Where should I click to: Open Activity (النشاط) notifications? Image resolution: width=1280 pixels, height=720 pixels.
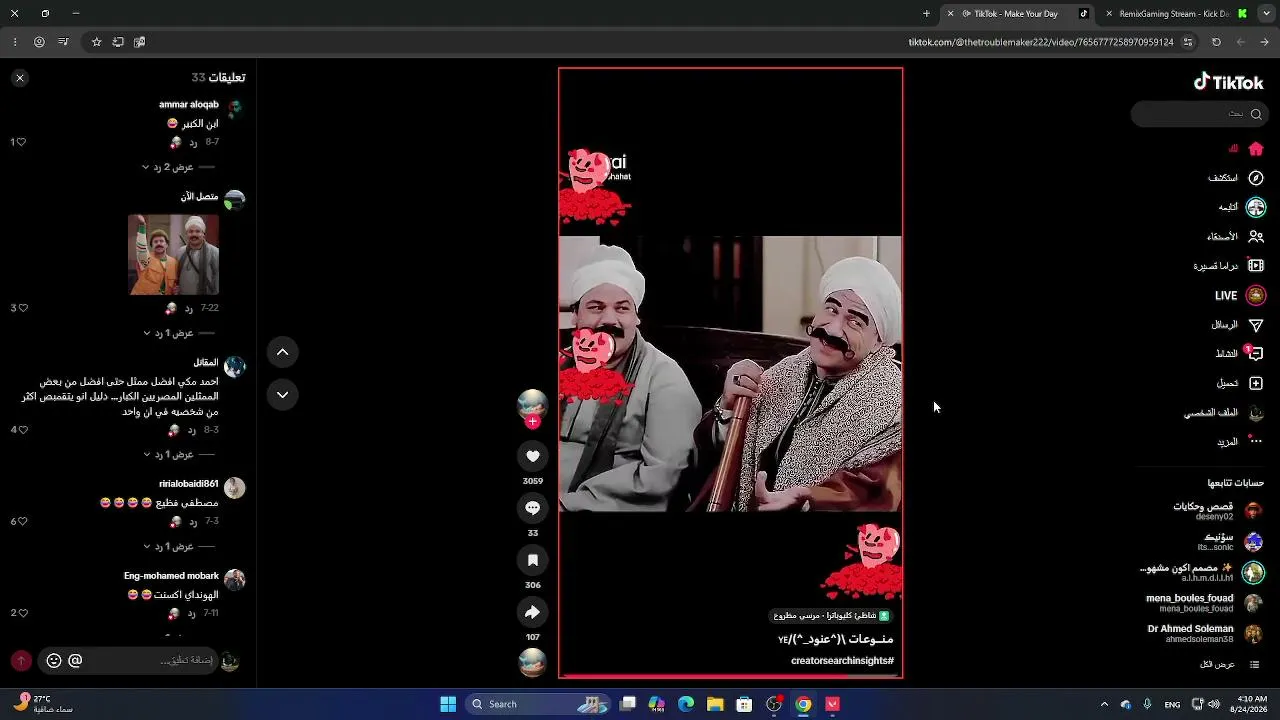(1239, 354)
